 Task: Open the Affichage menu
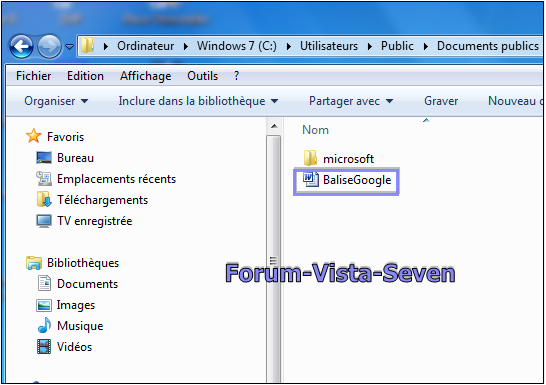(146, 76)
